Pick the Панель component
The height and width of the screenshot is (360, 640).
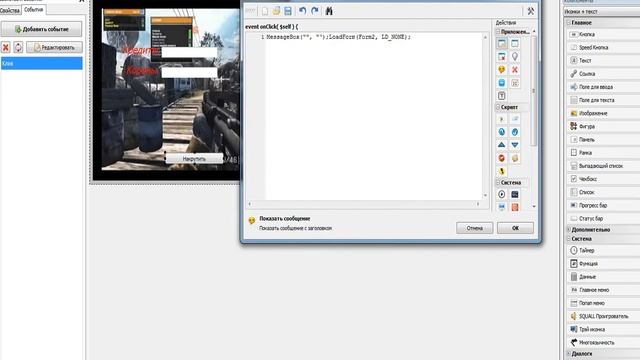point(602,140)
